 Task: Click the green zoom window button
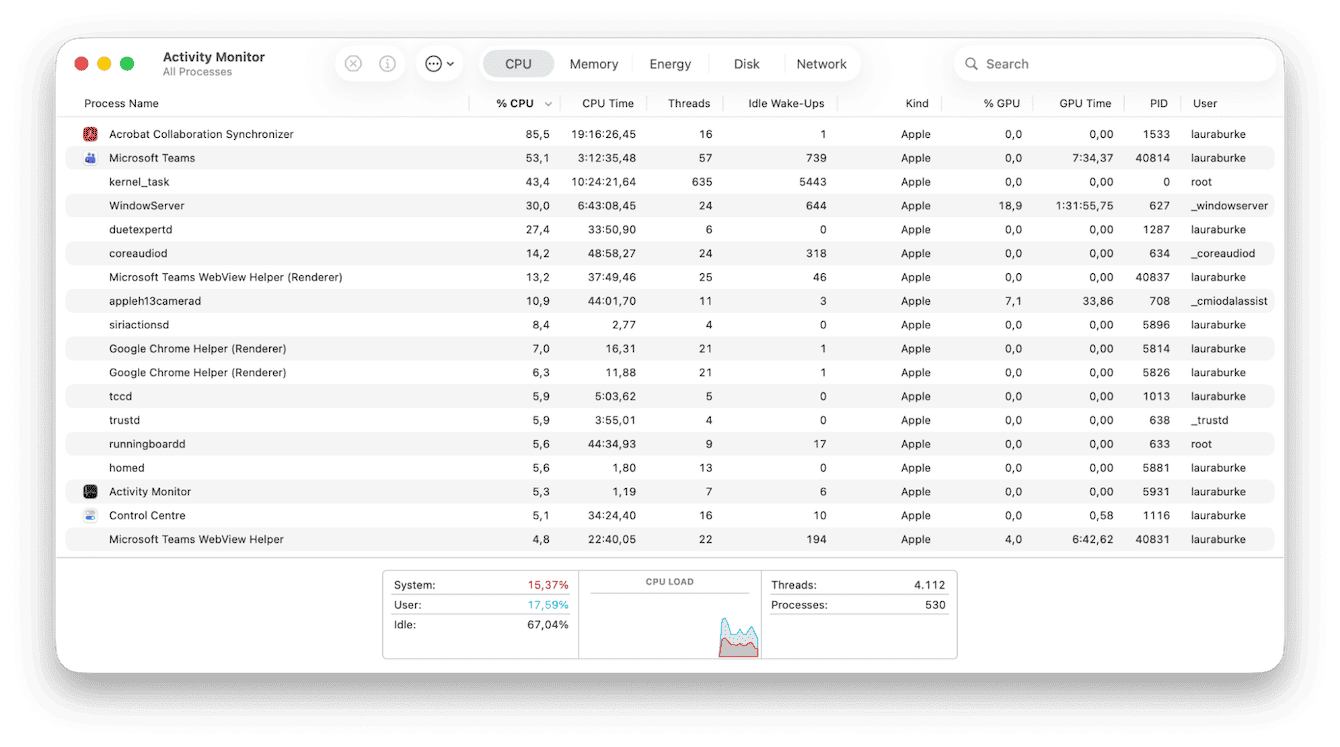pos(127,64)
